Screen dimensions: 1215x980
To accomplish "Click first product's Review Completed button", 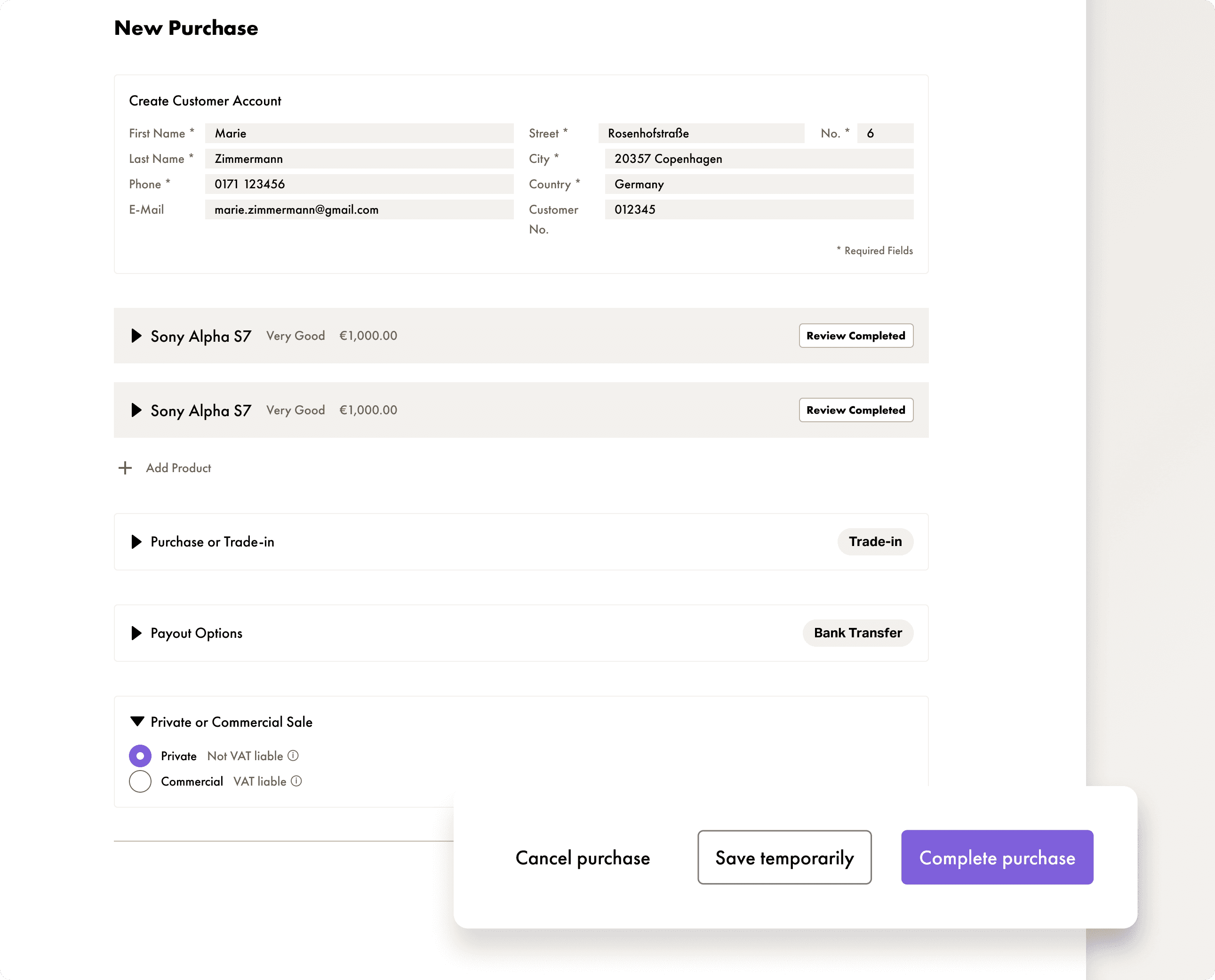I will [x=855, y=336].
